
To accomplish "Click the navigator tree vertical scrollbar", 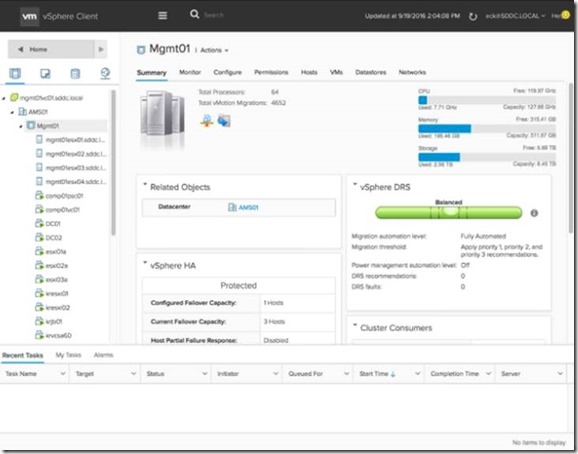I will tap(114, 163).
